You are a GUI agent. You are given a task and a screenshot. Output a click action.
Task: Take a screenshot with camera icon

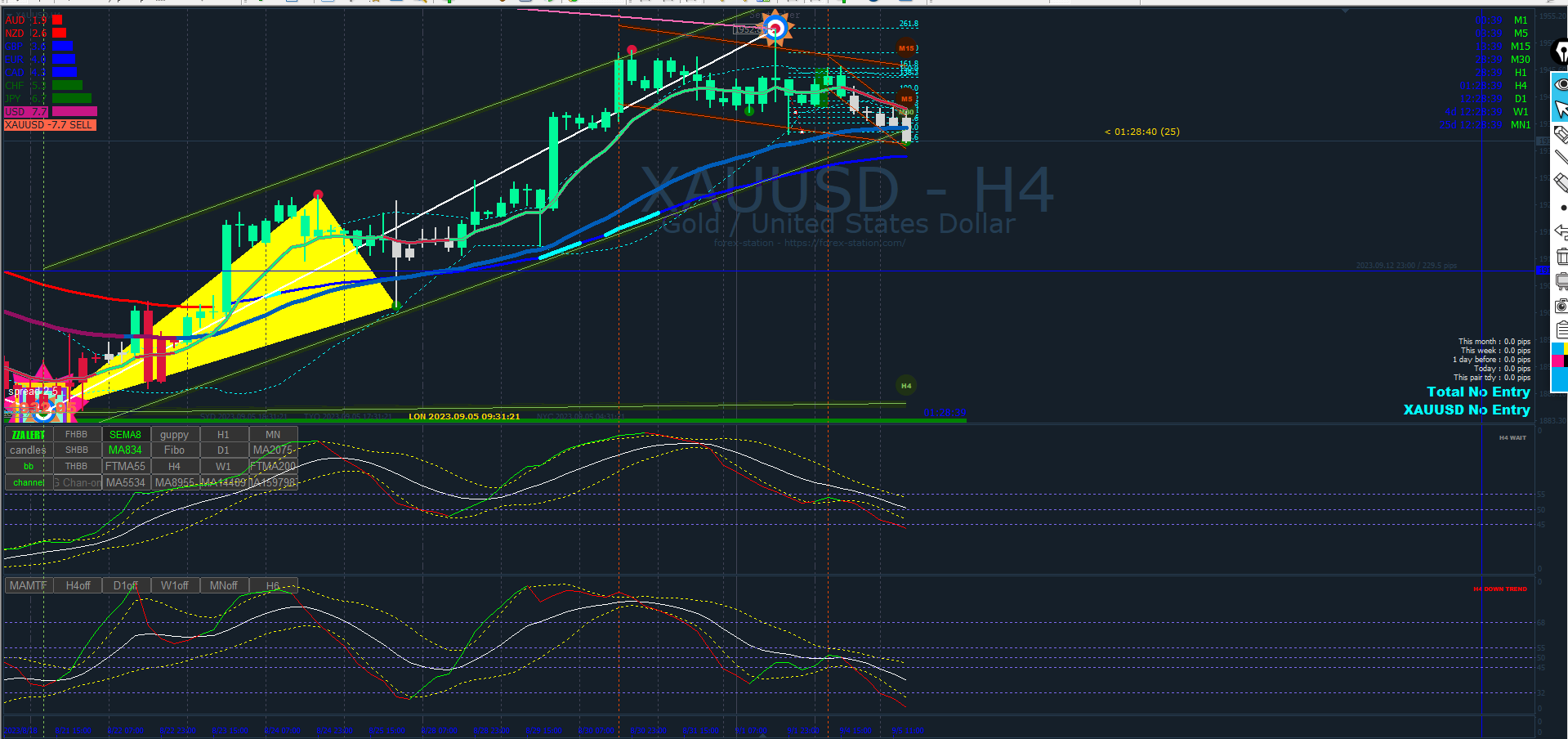click(x=1561, y=306)
